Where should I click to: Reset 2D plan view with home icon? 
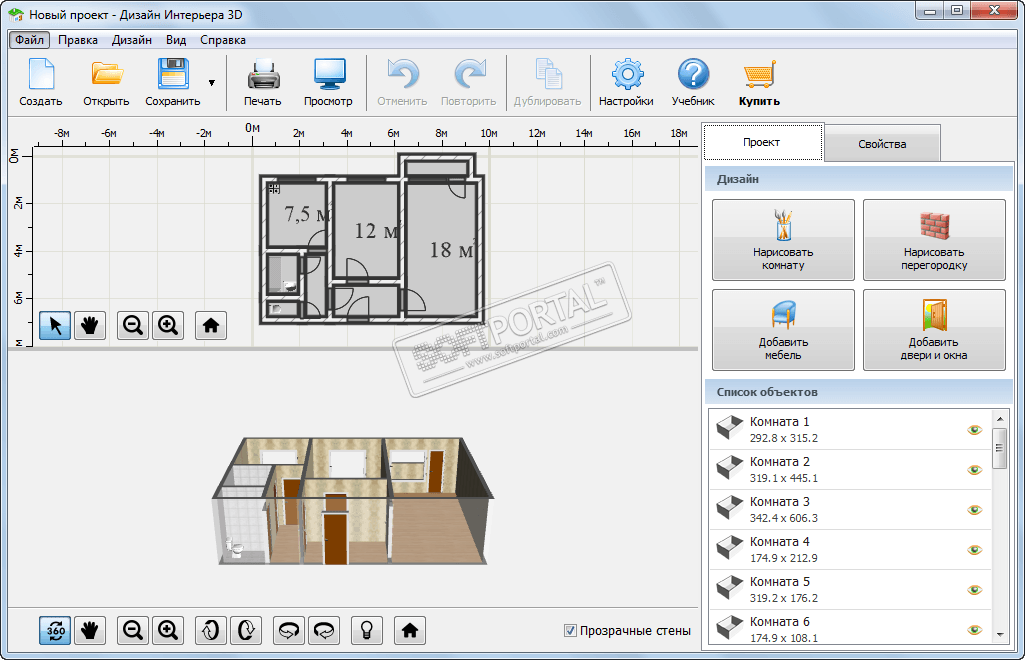point(210,325)
